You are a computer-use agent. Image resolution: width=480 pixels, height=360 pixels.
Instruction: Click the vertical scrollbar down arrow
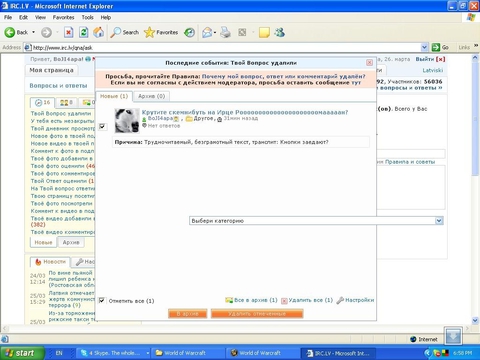(475, 321)
